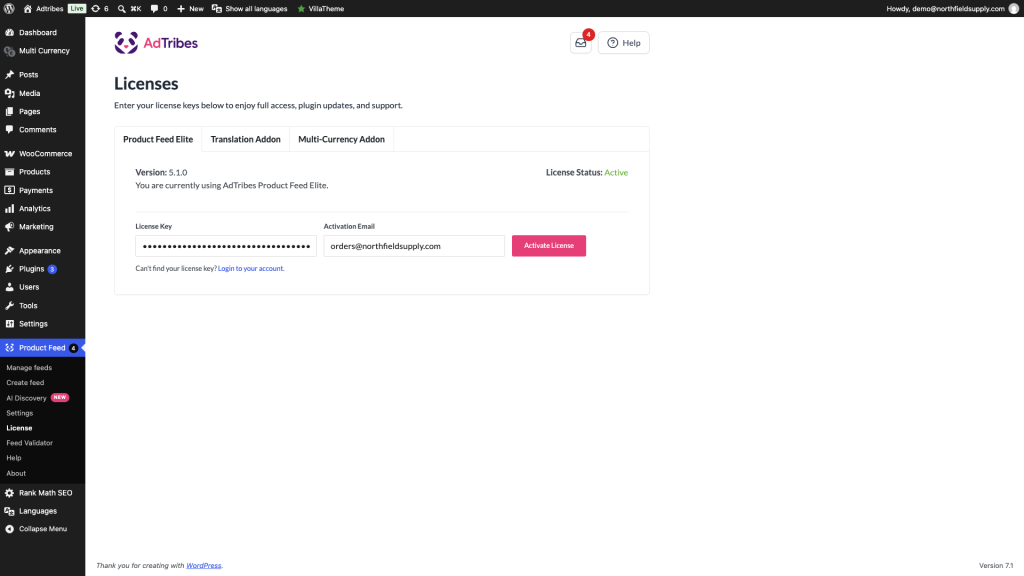This screenshot has width=1024, height=576.
Task: Open About submenu item
Action: point(16,473)
